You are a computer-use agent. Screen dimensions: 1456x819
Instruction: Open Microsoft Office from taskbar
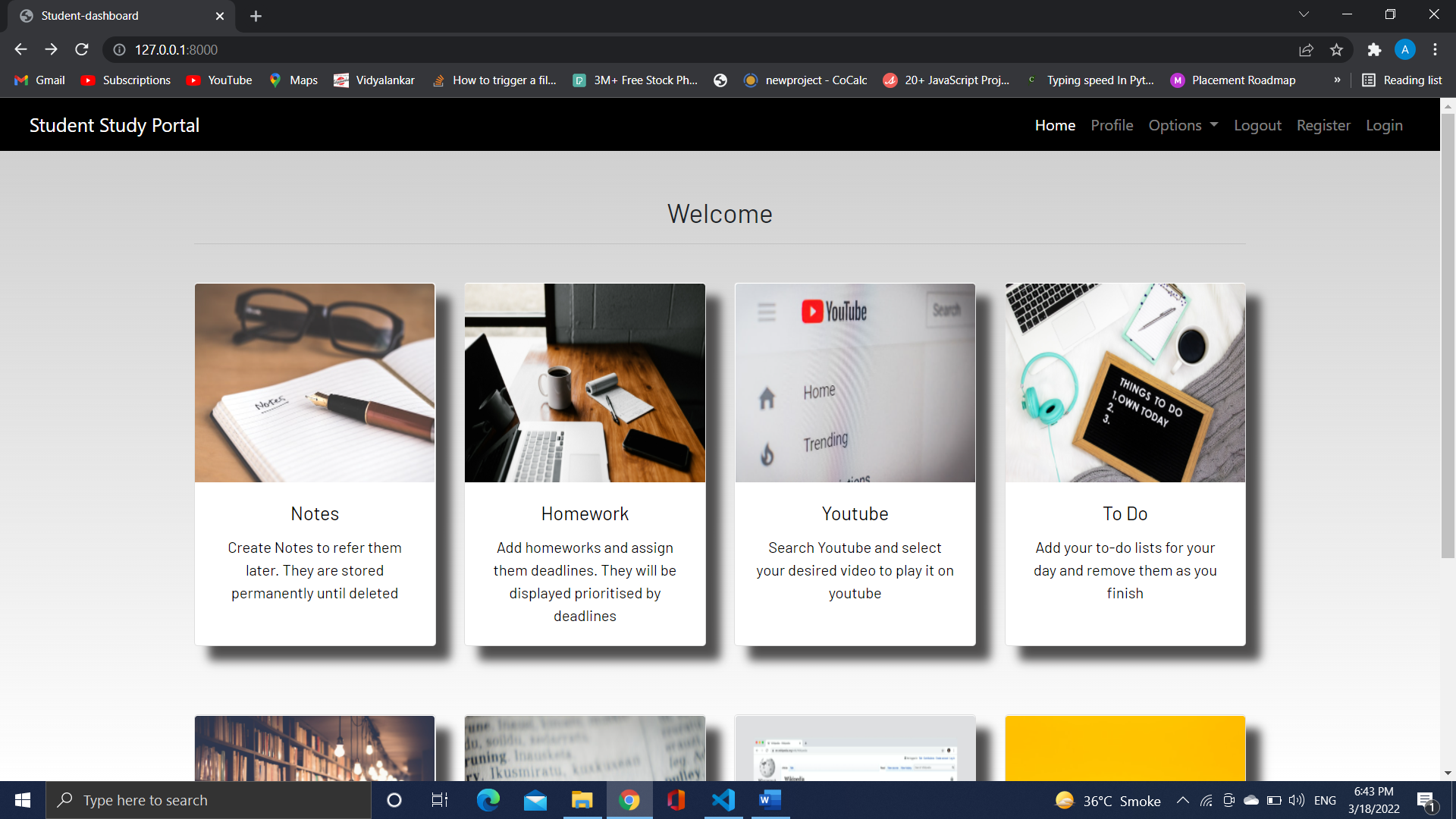tap(676, 800)
